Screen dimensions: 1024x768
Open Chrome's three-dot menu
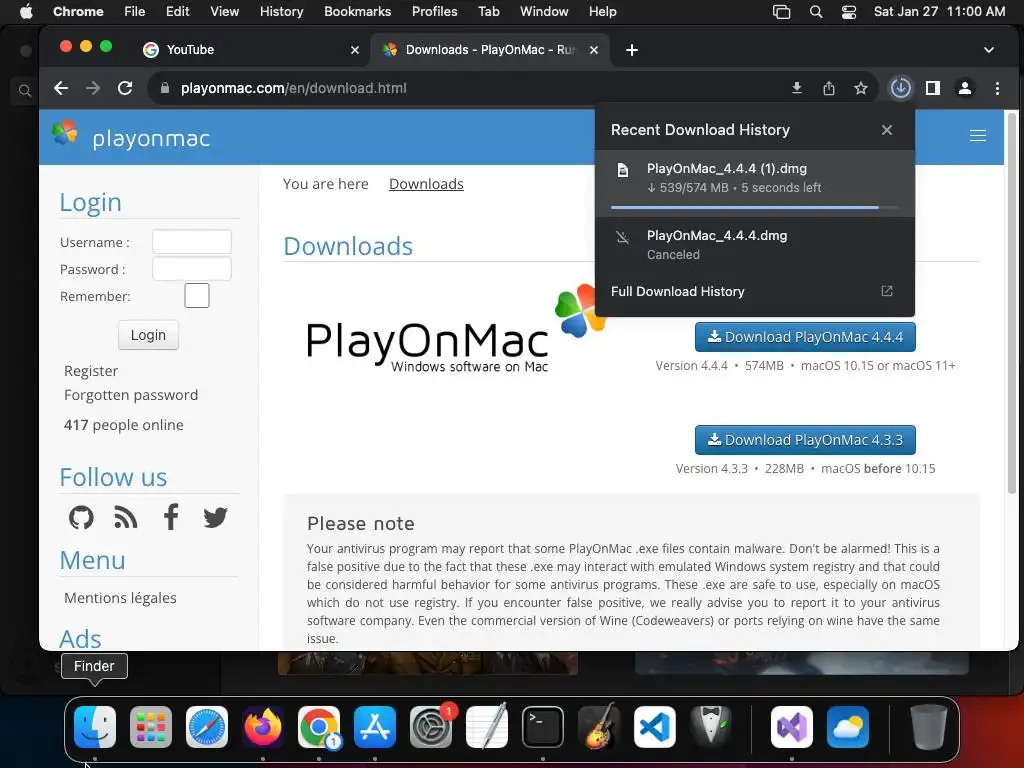click(x=997, y=88)
